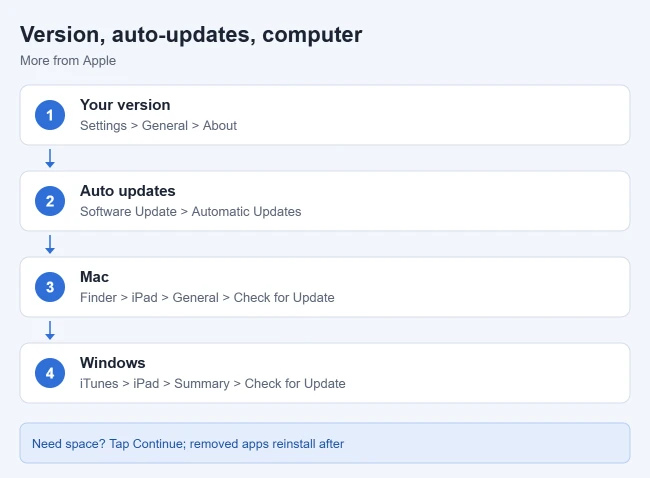The width and height of the screenshot is (650, 478).
Task: Click the "Settings > General > About" path text
Action: tap(158, 126)
